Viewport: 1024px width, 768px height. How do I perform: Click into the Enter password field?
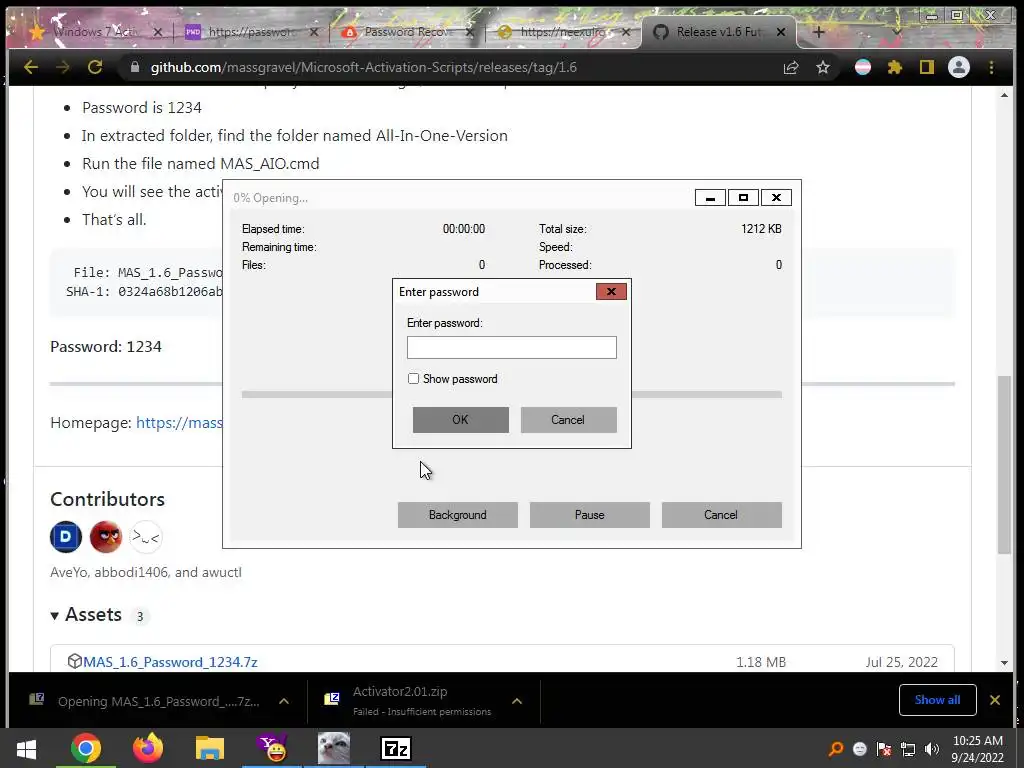coord(511,347)
